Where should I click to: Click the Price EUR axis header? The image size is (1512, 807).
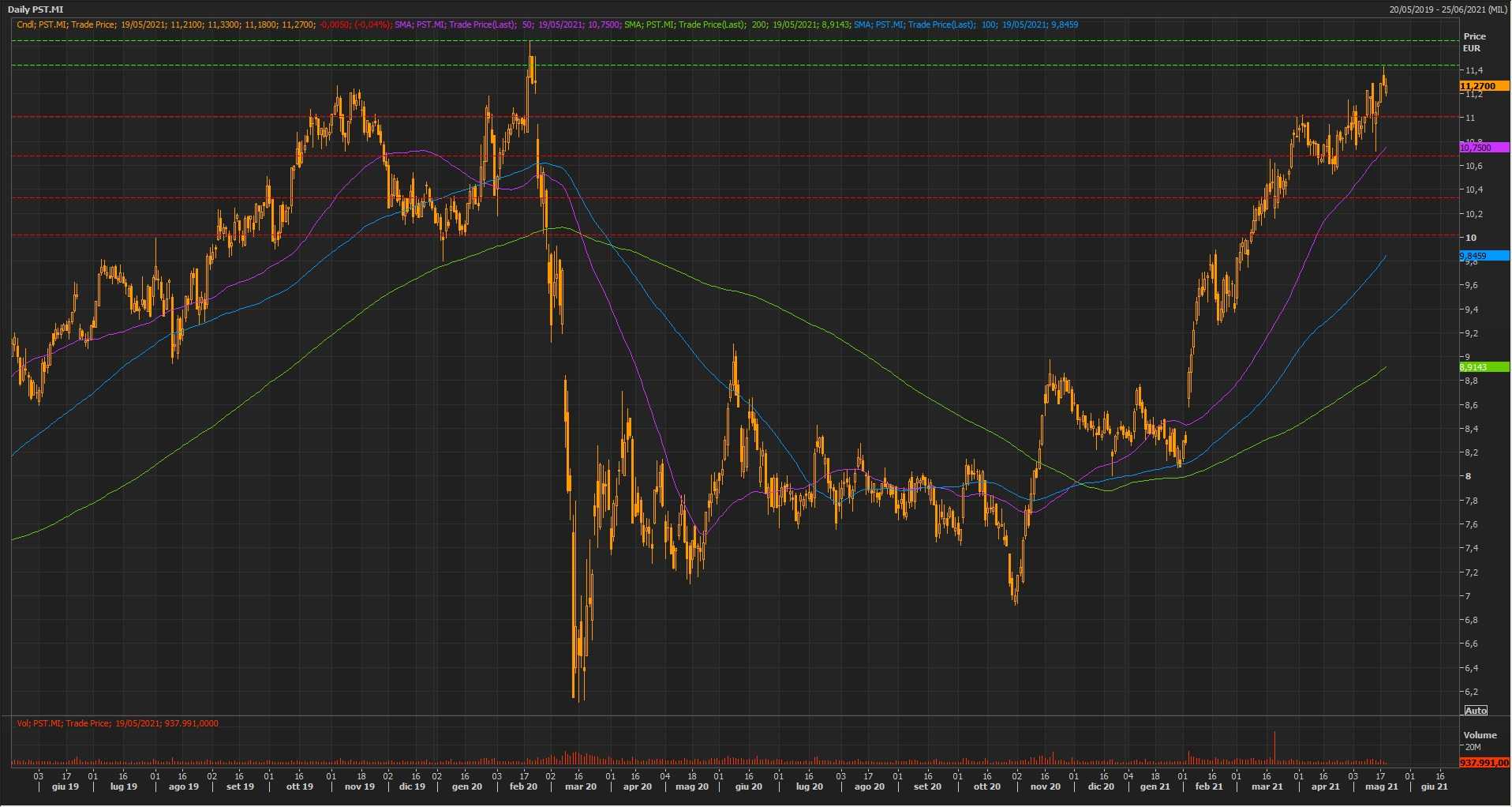pyautogui.click(x=1473, y=42)
